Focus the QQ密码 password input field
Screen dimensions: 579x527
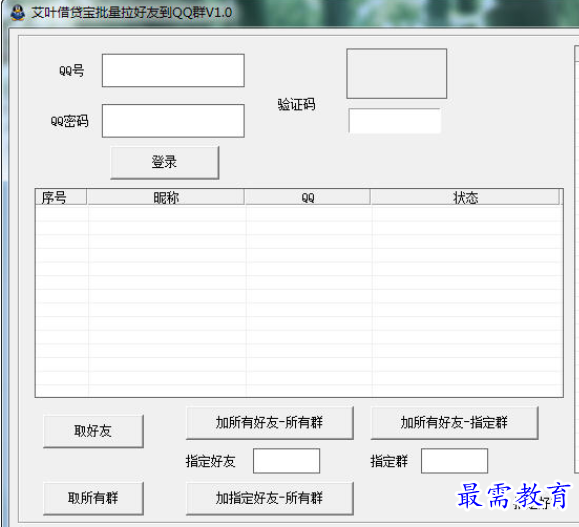173,121
